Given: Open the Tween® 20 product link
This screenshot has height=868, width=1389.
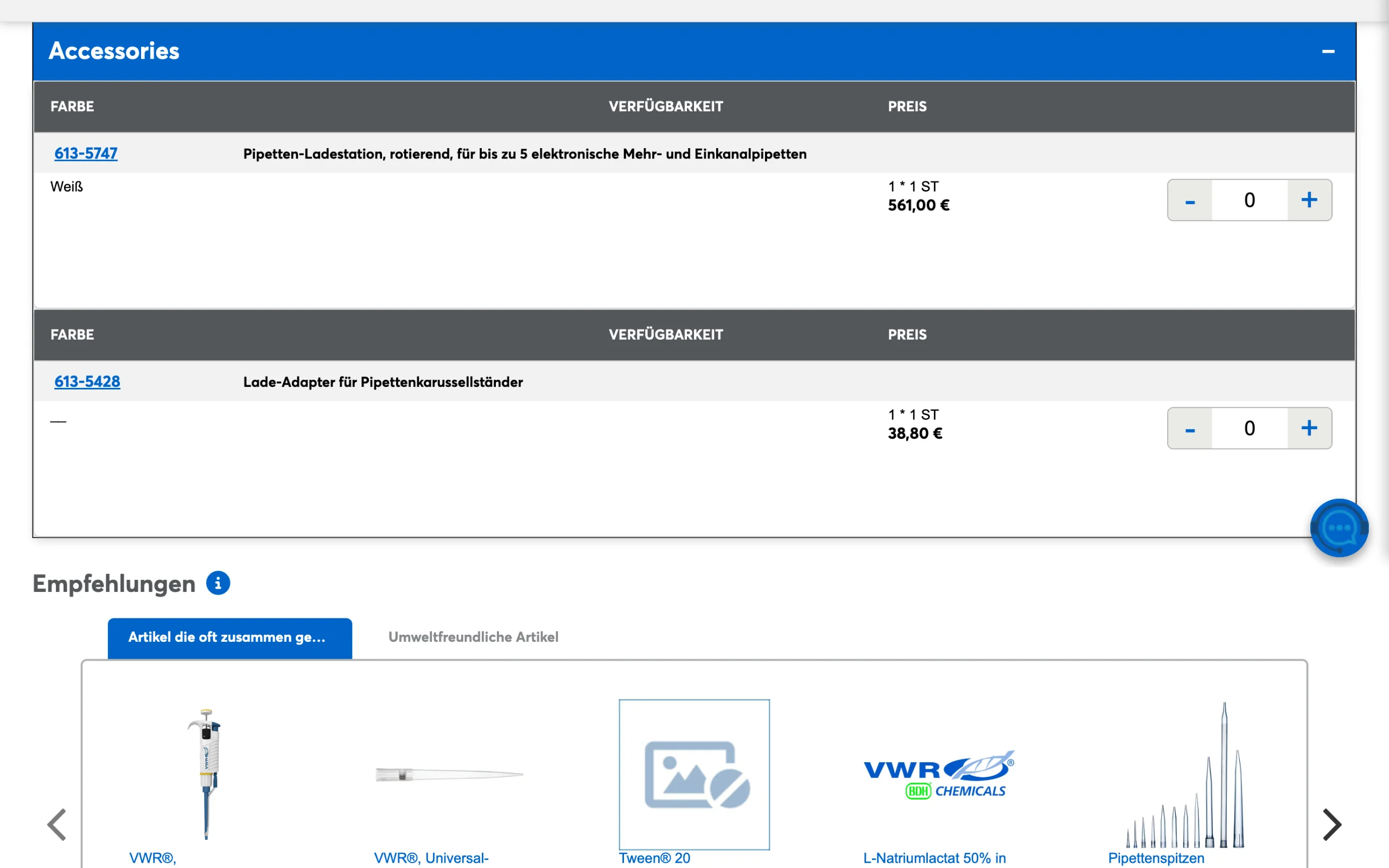Looking at the screenshot, I should (x=654, y=858).
